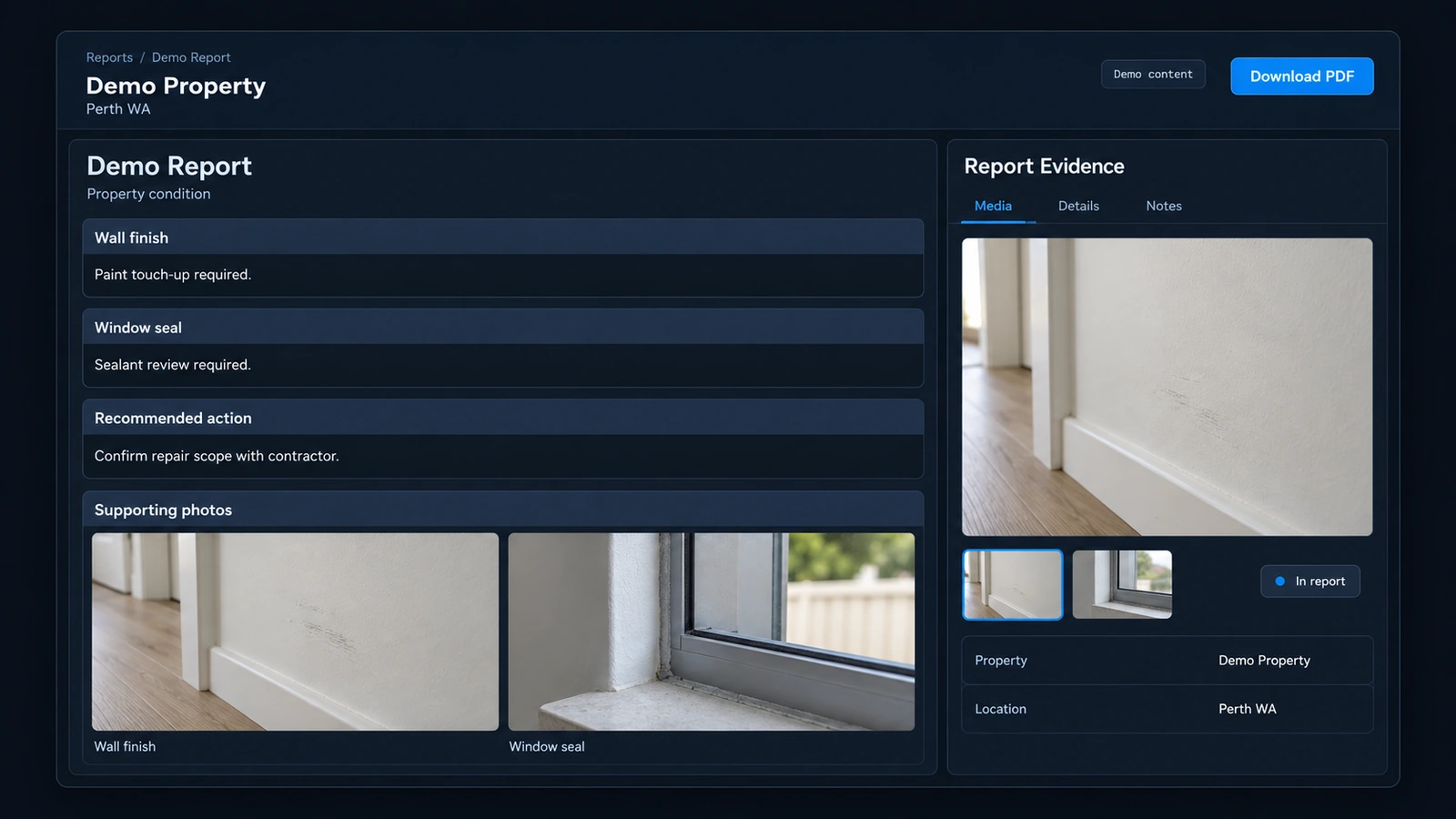Click the Supporting photos section header
Viewport: 1456px width, 819px height.
503,510
